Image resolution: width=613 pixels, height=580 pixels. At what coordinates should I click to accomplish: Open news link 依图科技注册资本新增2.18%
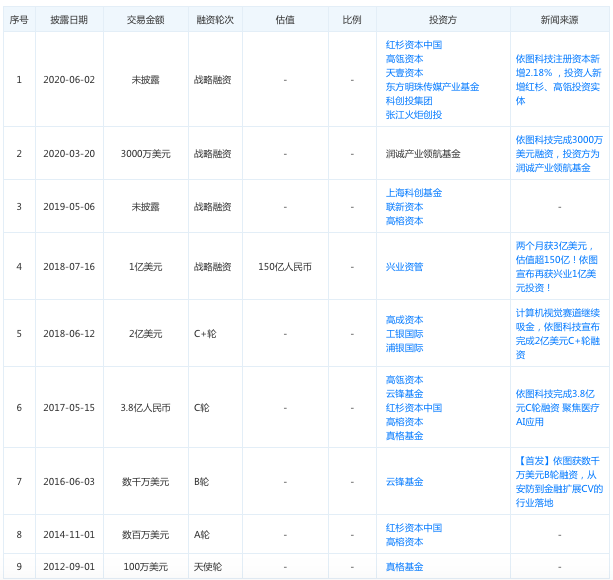click(x=559, y=80)
